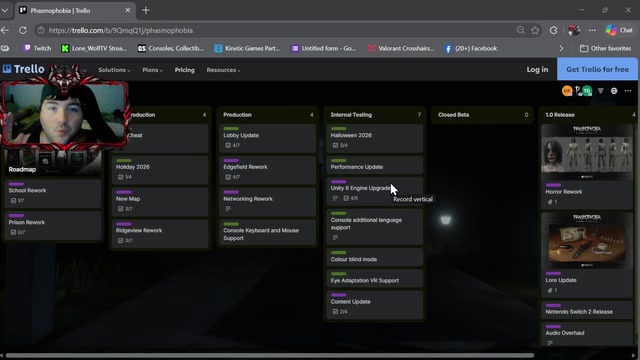Open Console additional language support card
Screen dimensions: 640x360
375,227
